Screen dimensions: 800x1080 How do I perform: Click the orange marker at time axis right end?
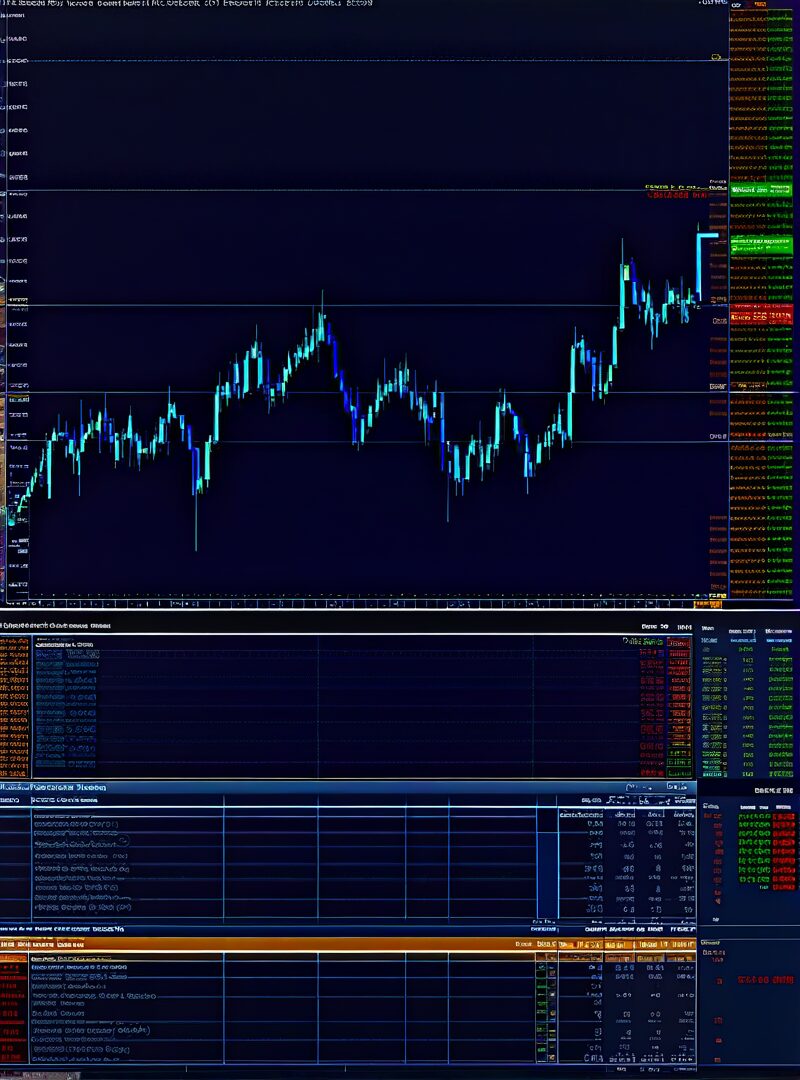tap(708, 603)
